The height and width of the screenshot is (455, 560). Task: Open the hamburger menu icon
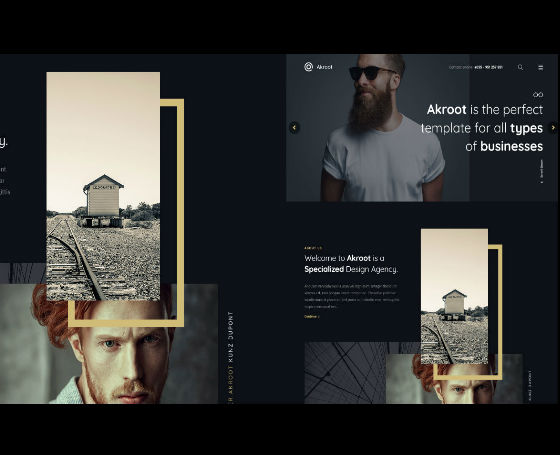(x=540, y=67)
